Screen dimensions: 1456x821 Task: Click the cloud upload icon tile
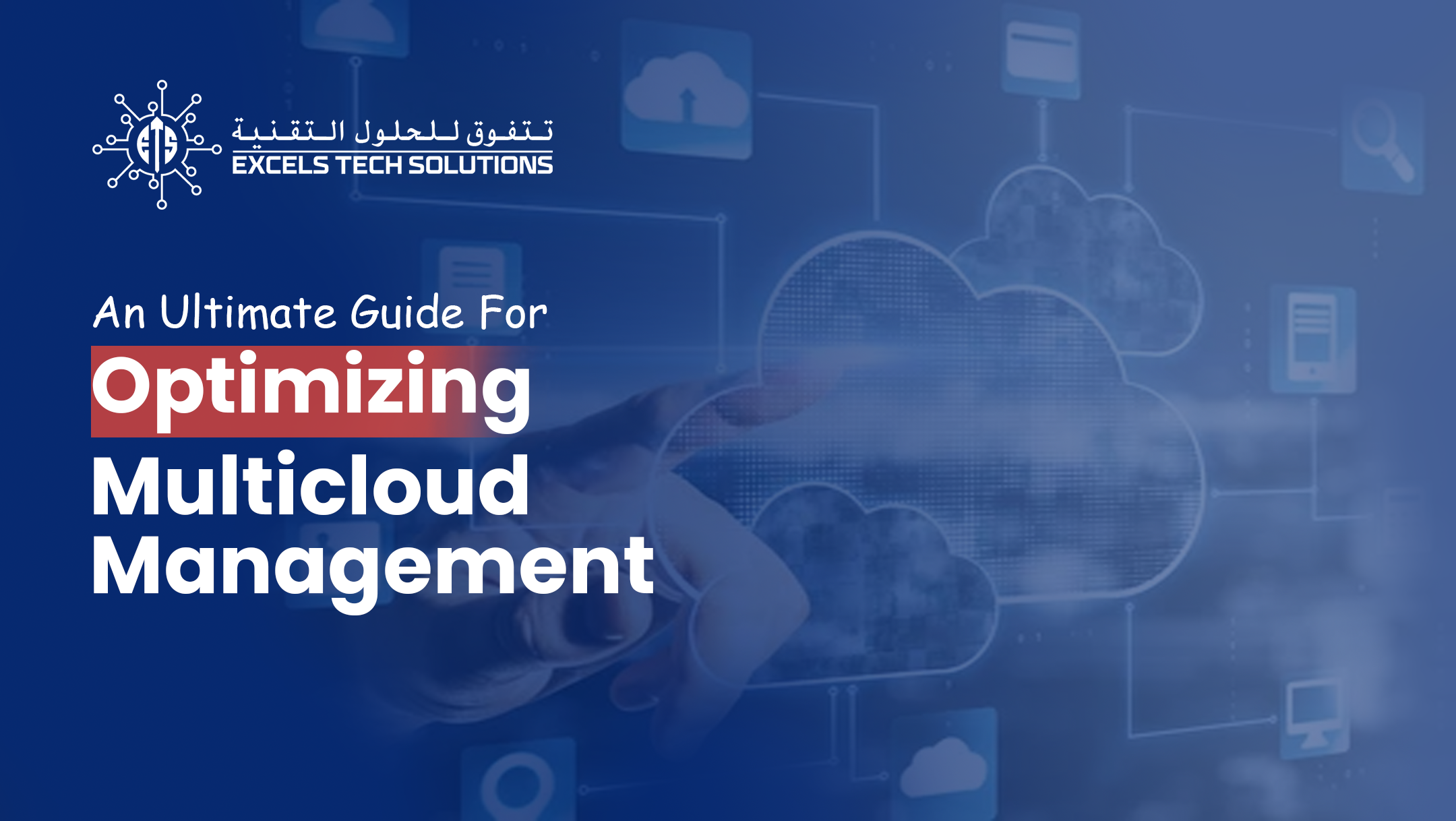click(x=686, y=91)
